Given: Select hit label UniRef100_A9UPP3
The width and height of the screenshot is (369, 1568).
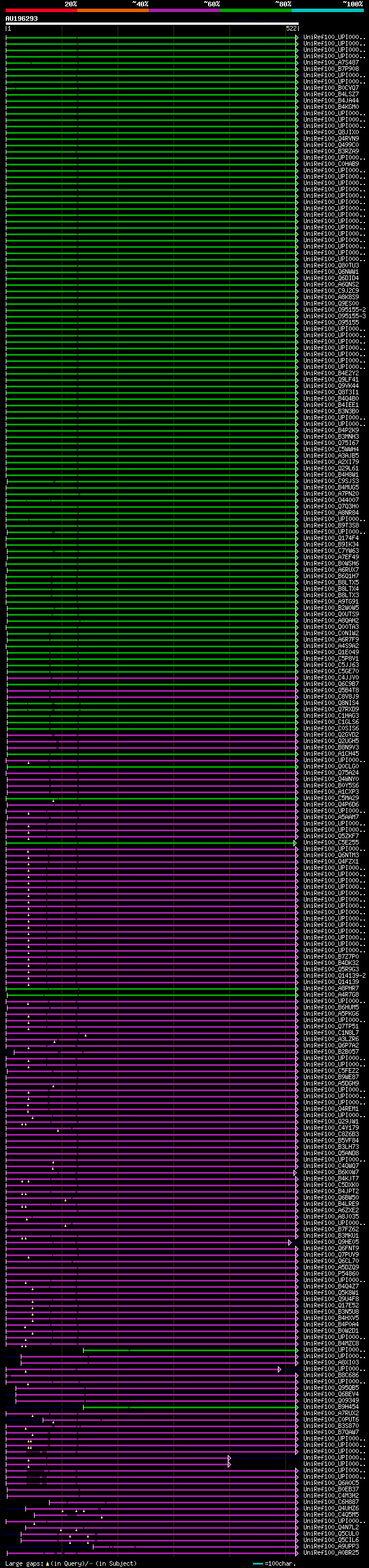Looking at the screenshot, I should point(332,1546).
